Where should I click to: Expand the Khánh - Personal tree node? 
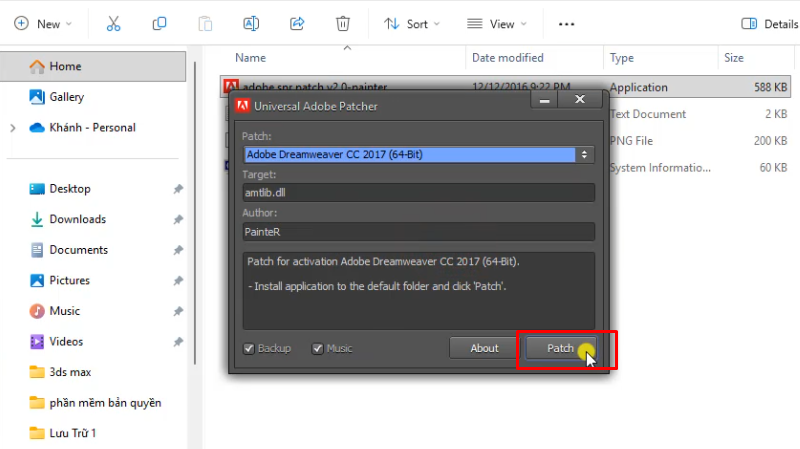[x=13, y=128]
